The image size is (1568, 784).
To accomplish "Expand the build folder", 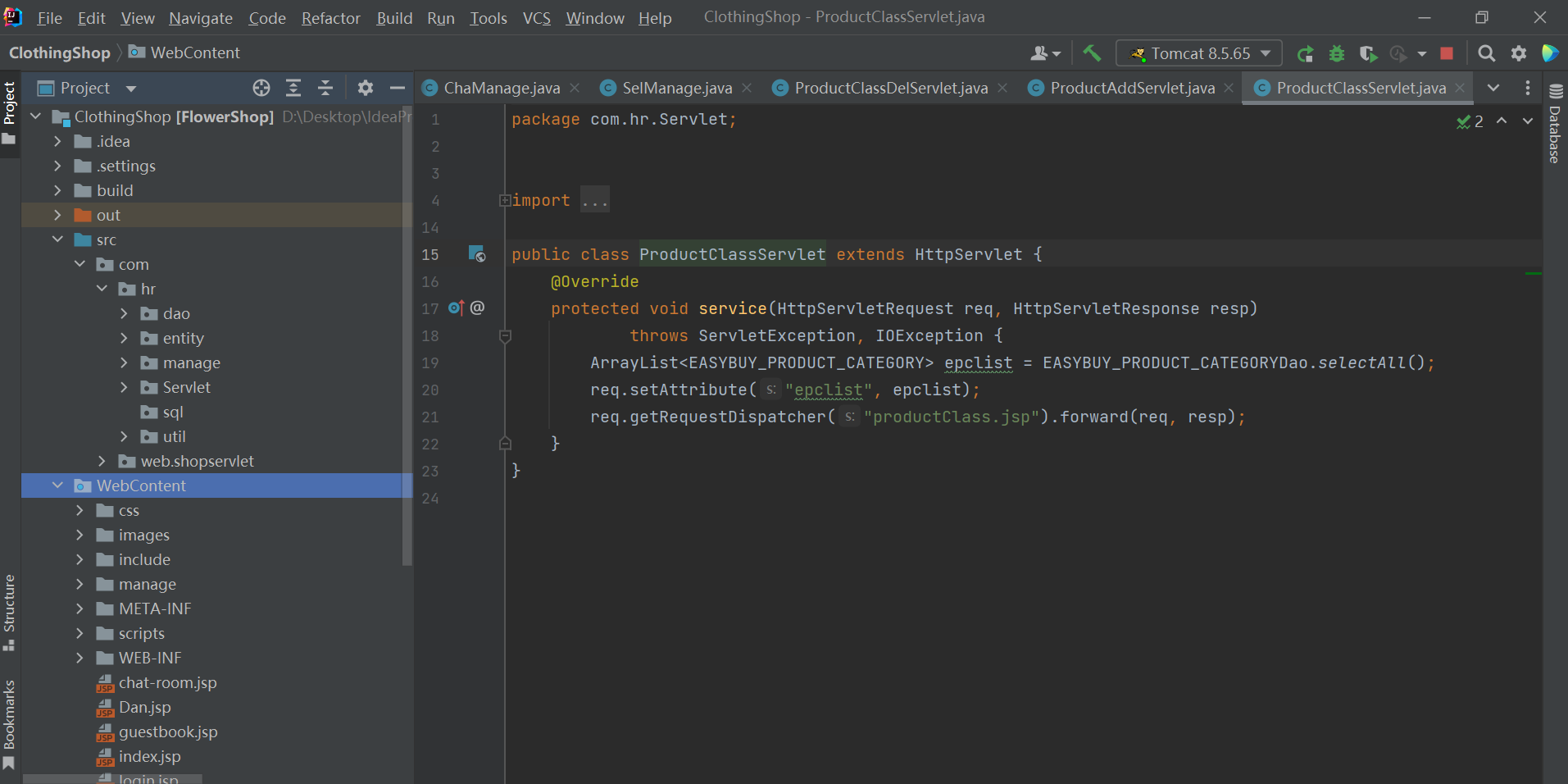I will tap(57, 190).
